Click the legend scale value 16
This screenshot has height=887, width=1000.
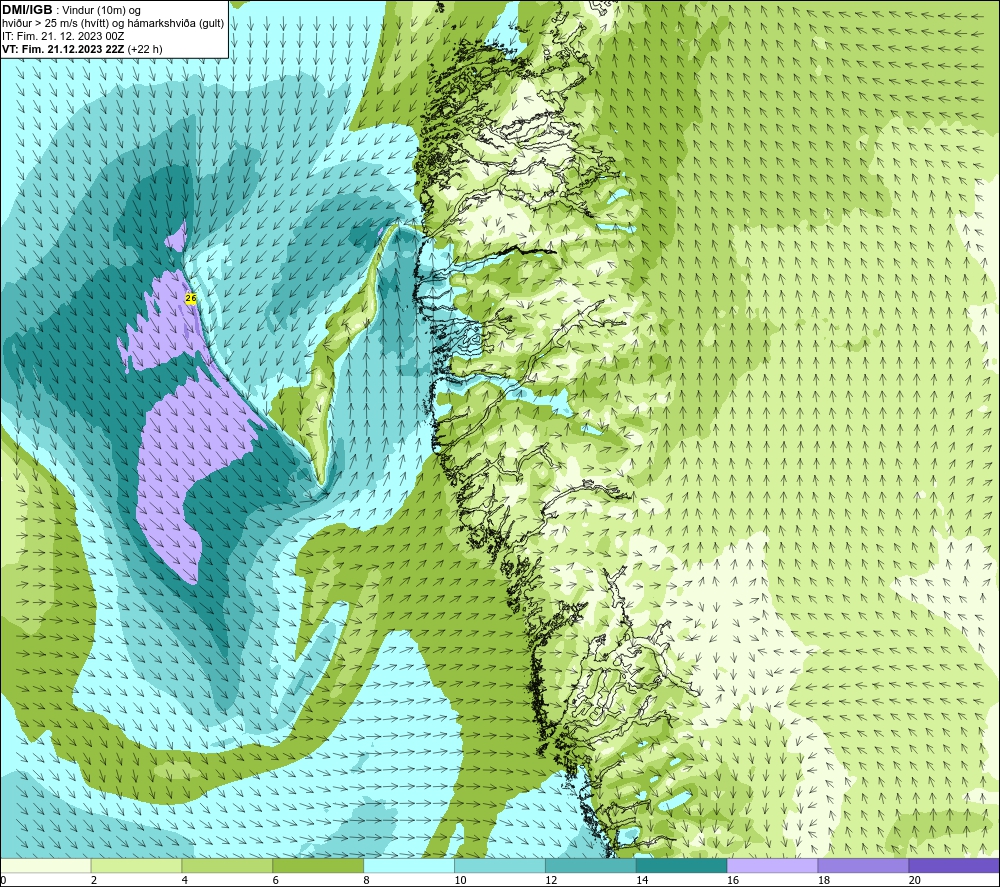click(x=733, y=881)
